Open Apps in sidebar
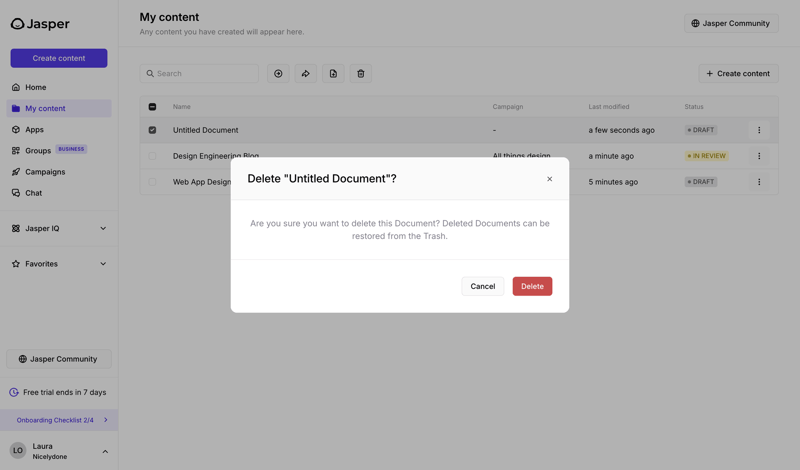This screenshot has width=800, height=470. point(59,130)
